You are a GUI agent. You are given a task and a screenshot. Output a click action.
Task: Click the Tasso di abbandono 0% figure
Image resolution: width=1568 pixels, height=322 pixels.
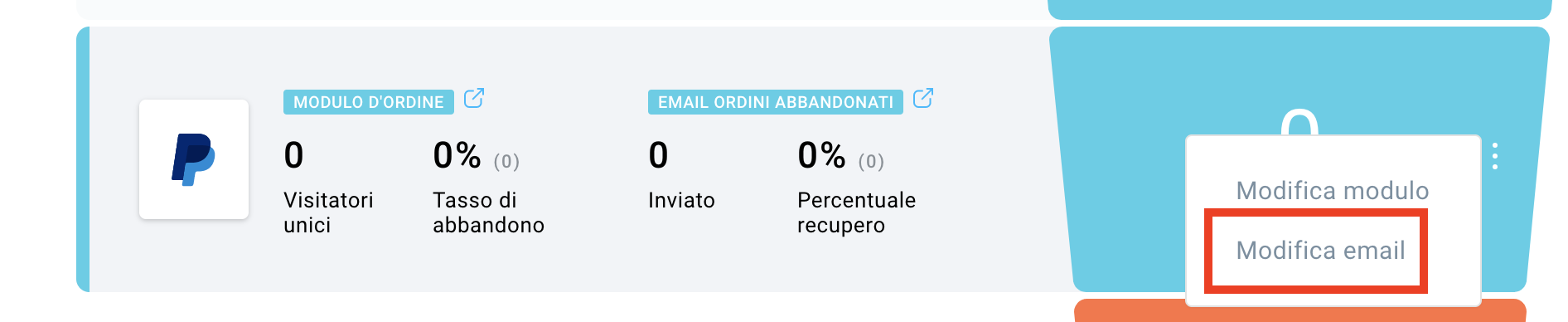pyautogui.click(x=457, y=155)
